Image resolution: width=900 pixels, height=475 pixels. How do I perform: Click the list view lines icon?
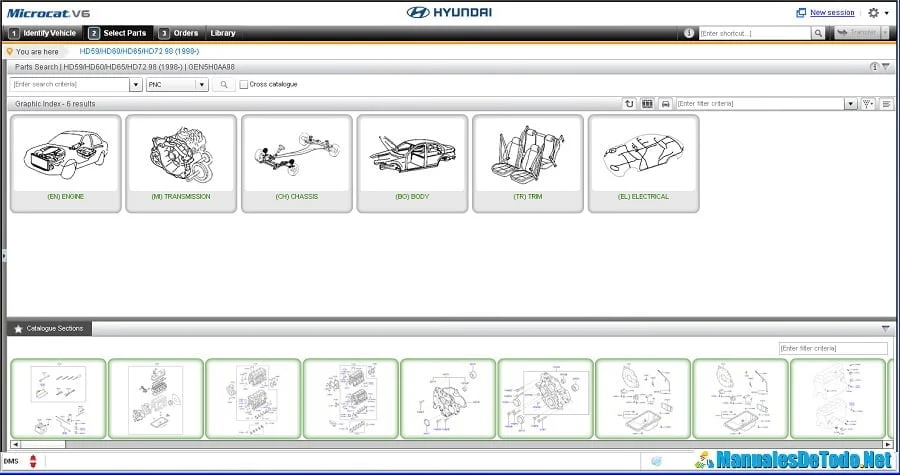(x=886, y=104)
